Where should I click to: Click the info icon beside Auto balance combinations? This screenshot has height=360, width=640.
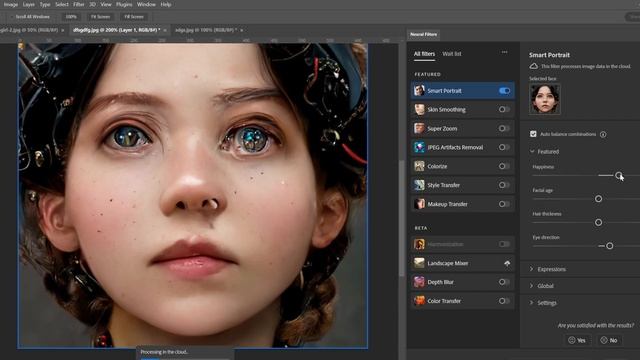pyautogui.click(x=603, y=134)
